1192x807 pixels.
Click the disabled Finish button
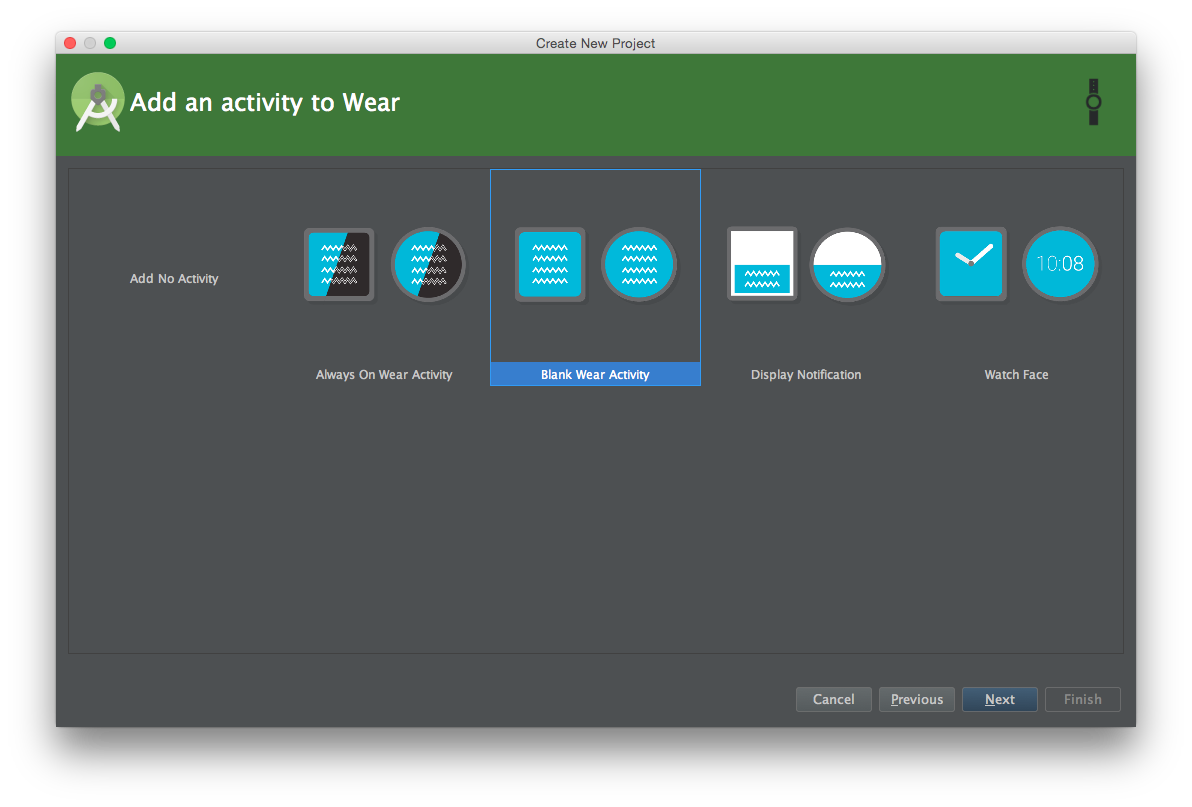[x=1083, y=699]
